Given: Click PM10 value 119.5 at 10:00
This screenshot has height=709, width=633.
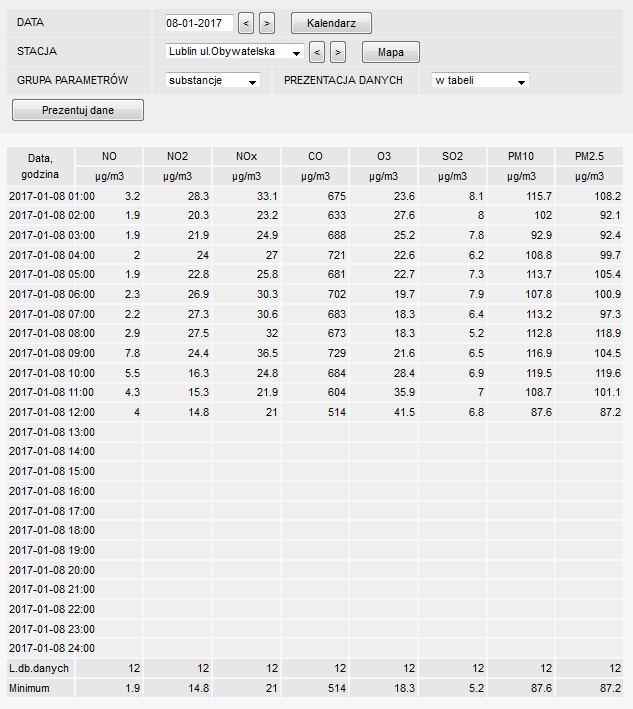Looking at the screenshot, I should 539,373.
